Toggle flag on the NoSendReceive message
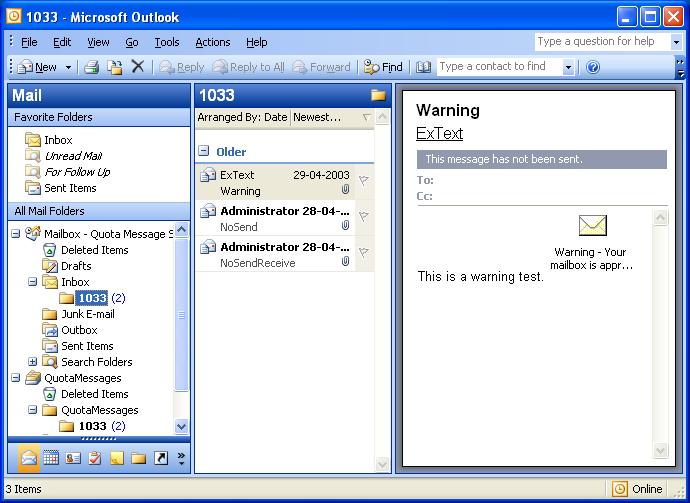The image size is (690, 503). (364, 253)
